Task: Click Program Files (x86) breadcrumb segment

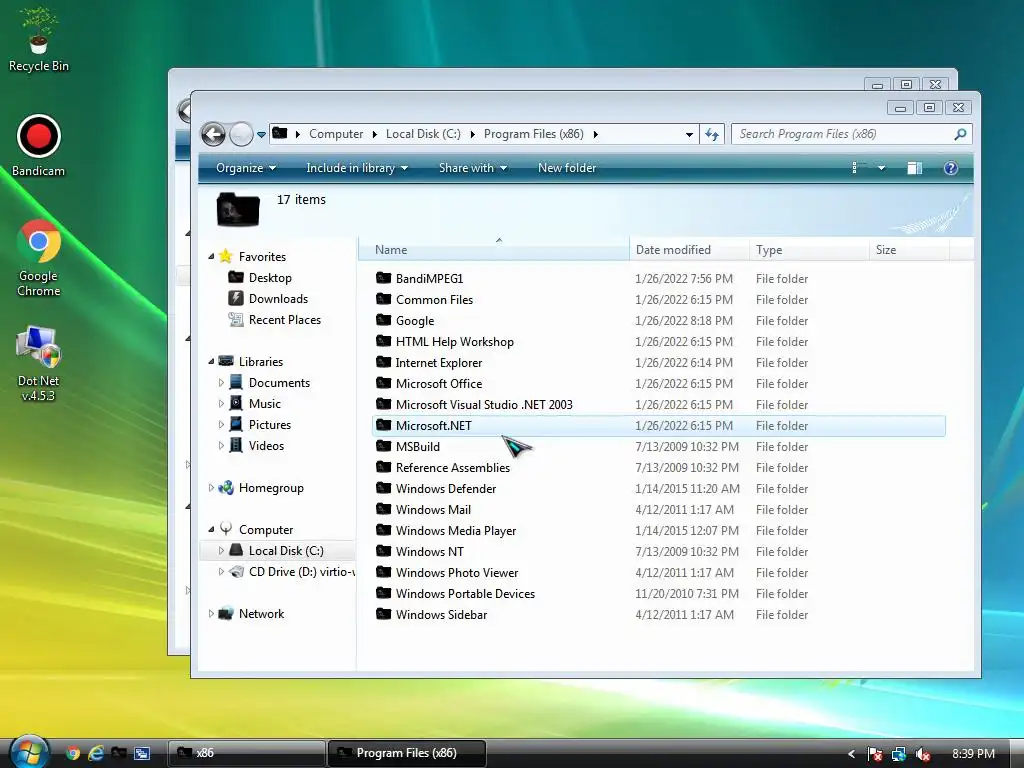Action: tap(534, 134)
